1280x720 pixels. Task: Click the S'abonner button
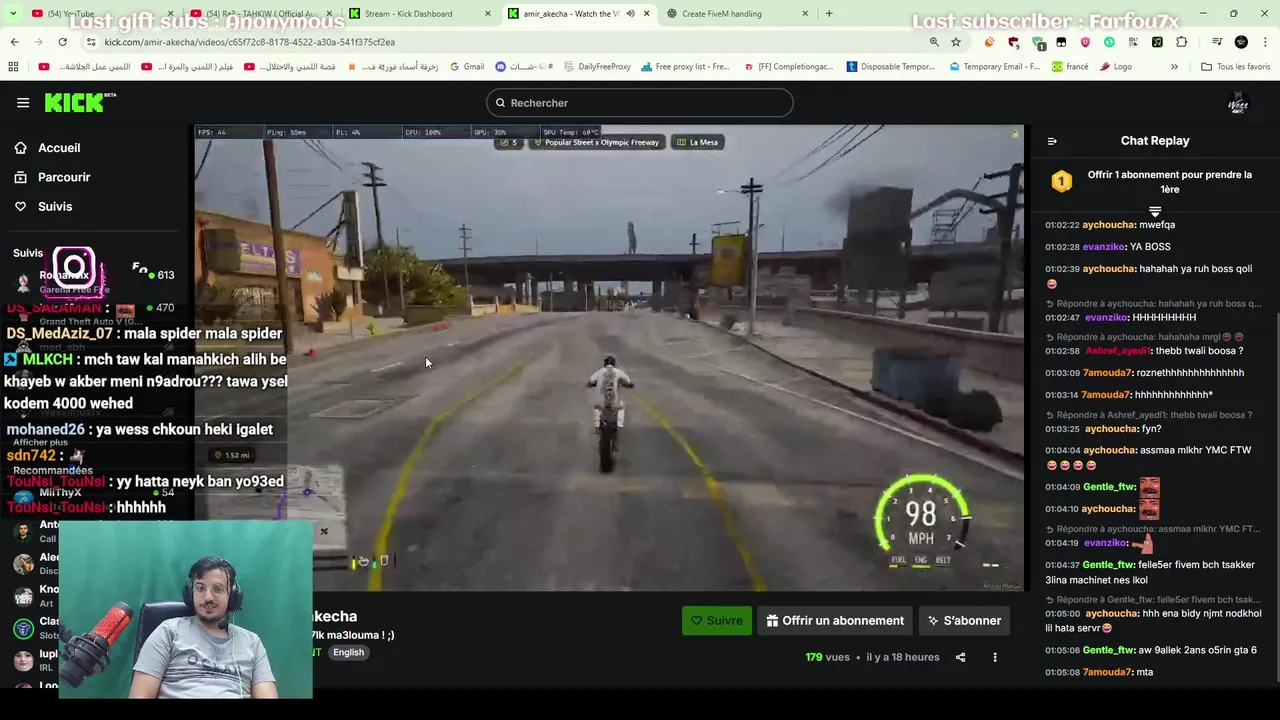coord(964,620)
